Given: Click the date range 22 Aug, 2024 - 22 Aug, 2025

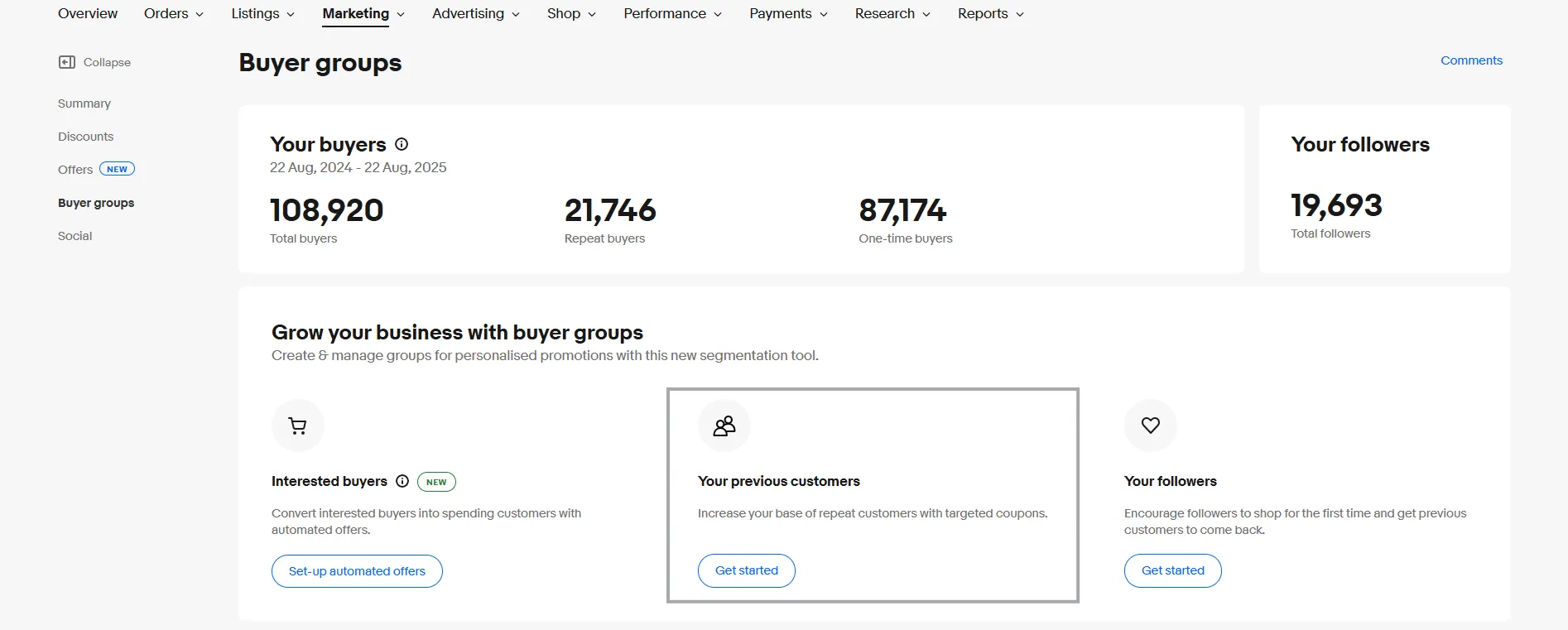Looking at the screenshot, I should (358, 167).
